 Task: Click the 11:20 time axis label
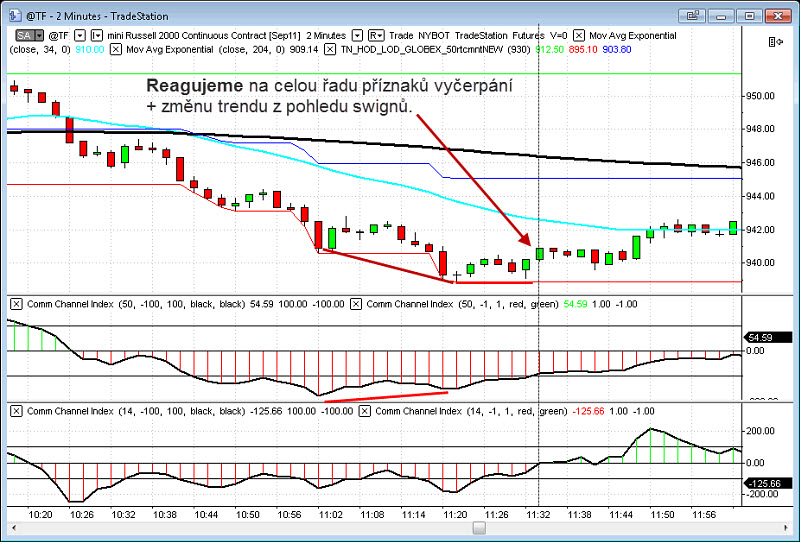coord(455,514)
